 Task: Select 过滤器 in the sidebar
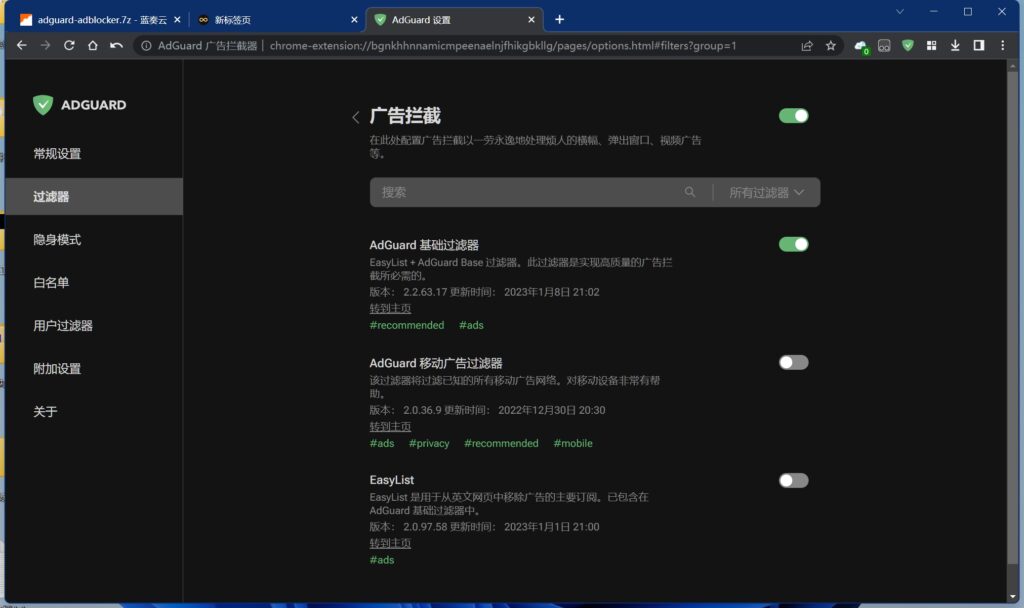[x=94, y=197]
